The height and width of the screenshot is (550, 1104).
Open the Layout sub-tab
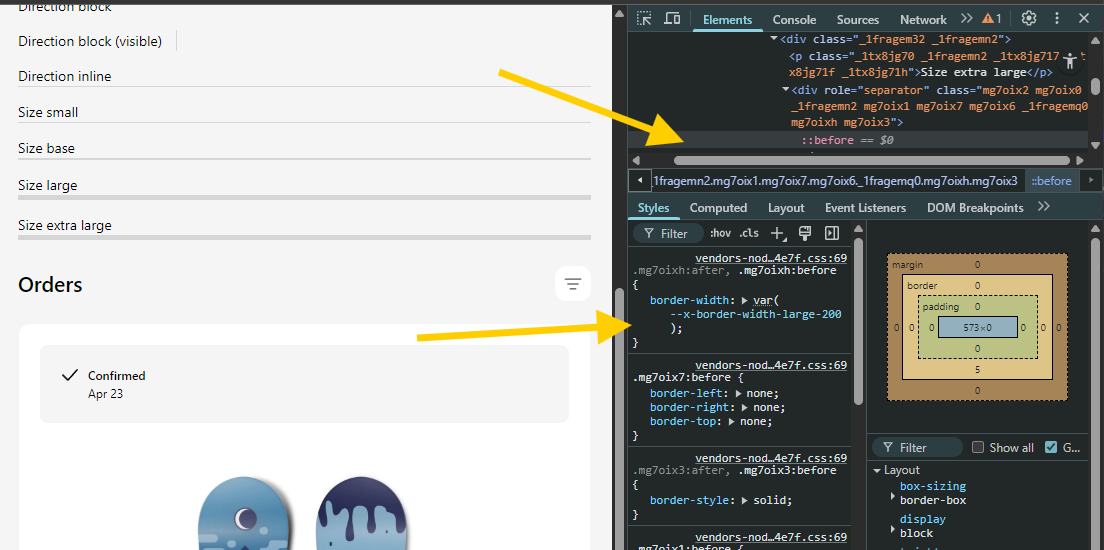tap(786, 208)
